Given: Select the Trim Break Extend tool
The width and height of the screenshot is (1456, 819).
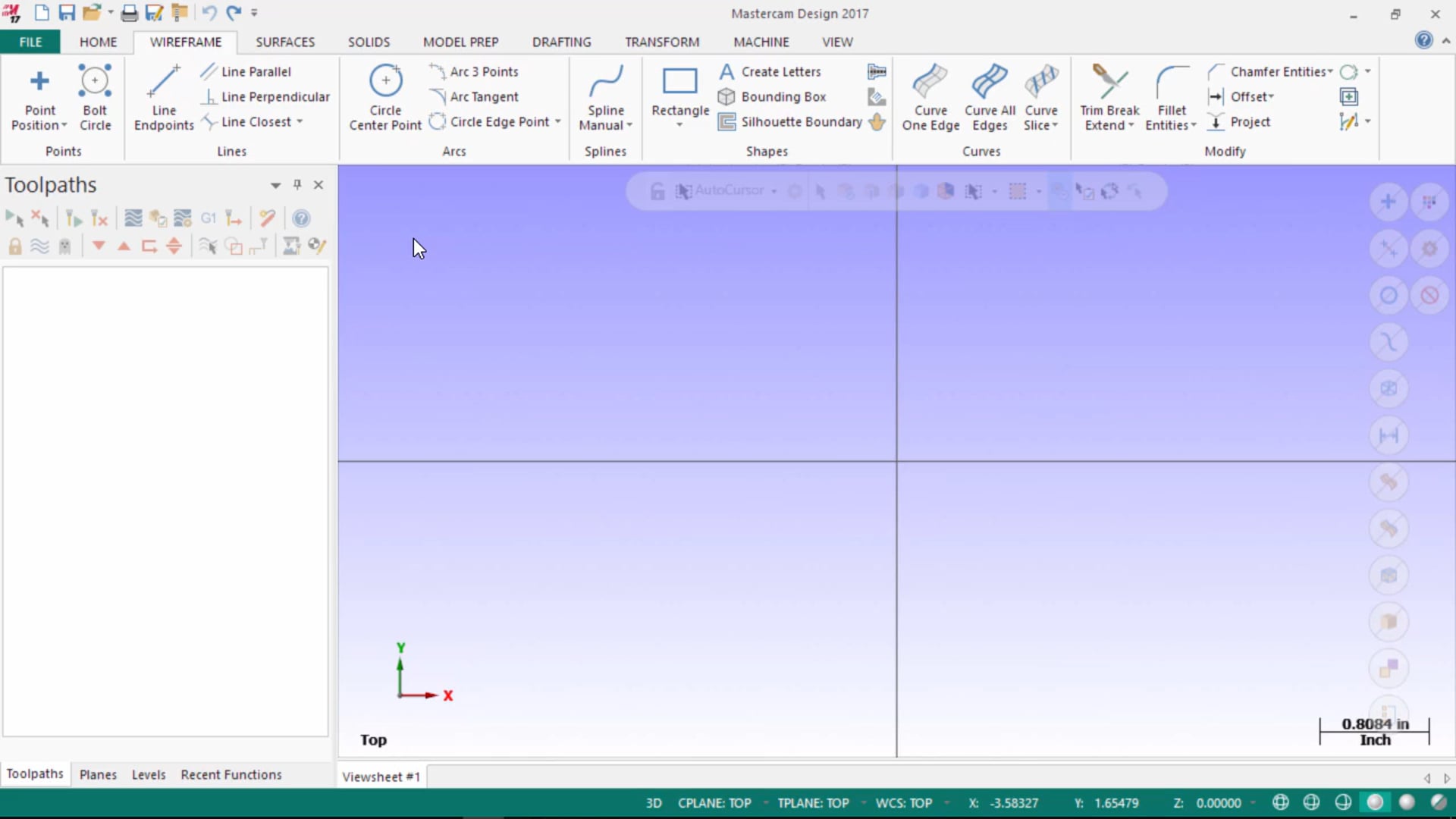Looking at the screenshot, I should pyautogui.click(x=1109, y=96).
